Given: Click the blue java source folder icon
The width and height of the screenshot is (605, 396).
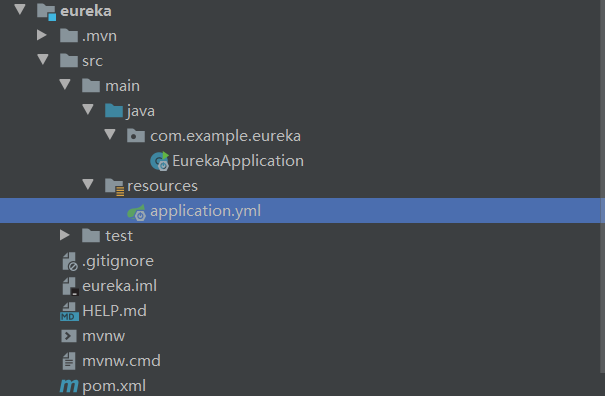Looking at the screenshot, I should [114, 111].
